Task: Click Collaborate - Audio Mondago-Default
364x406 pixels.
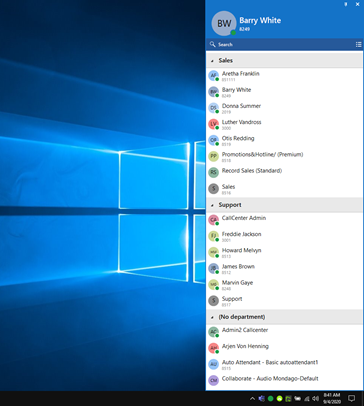Action: pos(270,379)
